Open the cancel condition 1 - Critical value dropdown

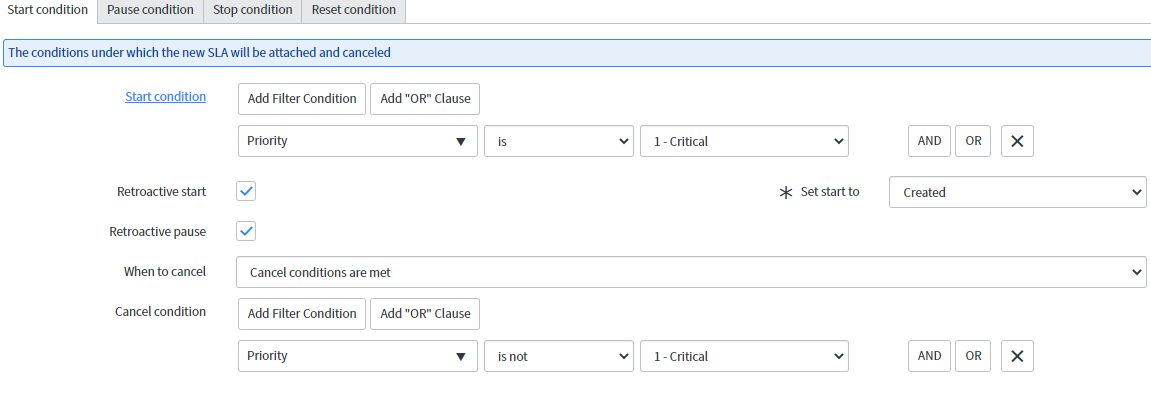[x=744, y=356]
